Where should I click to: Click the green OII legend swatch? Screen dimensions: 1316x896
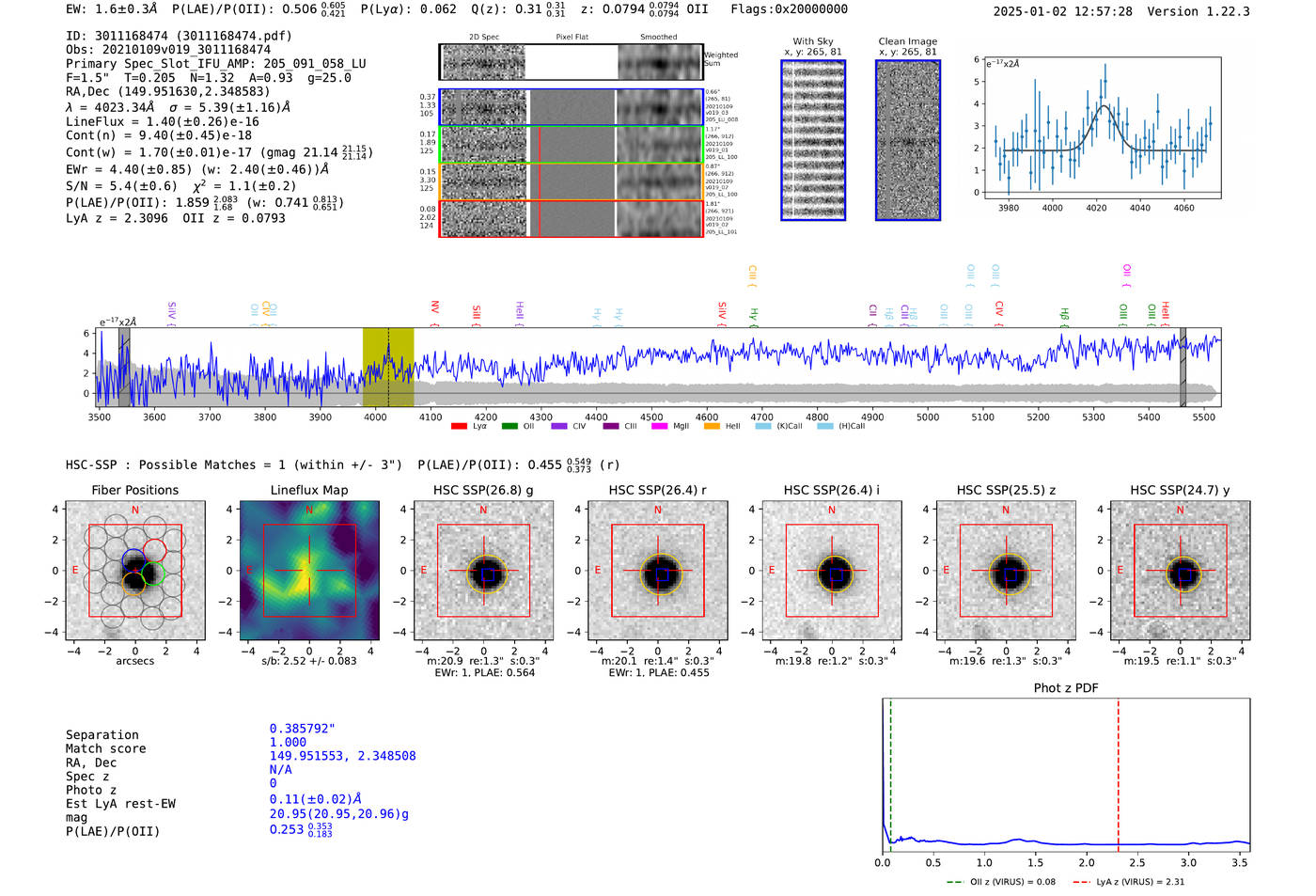click(509, 426)
